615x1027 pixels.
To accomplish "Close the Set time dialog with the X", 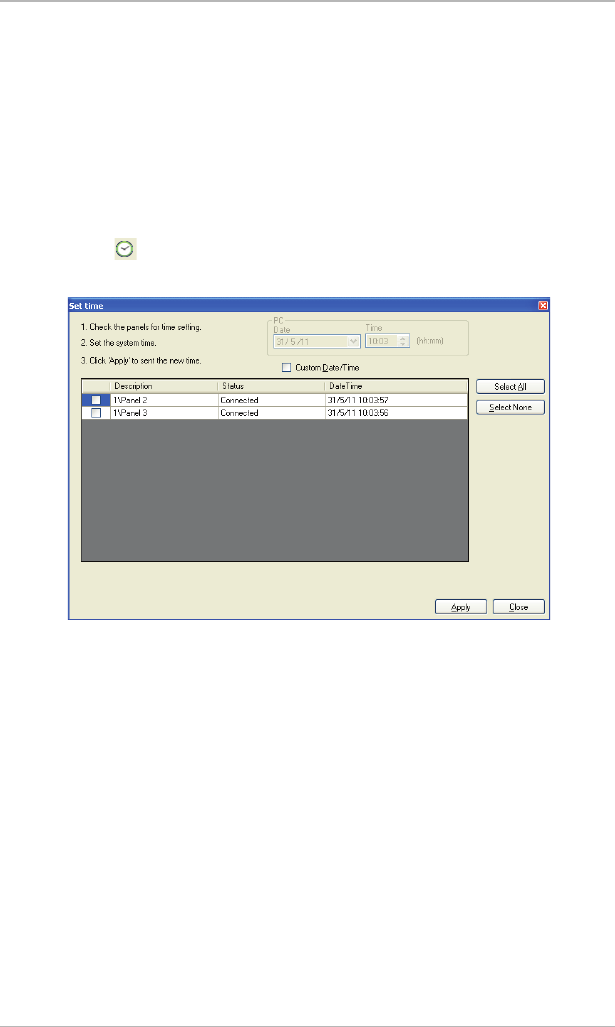I will coord(543,305).
